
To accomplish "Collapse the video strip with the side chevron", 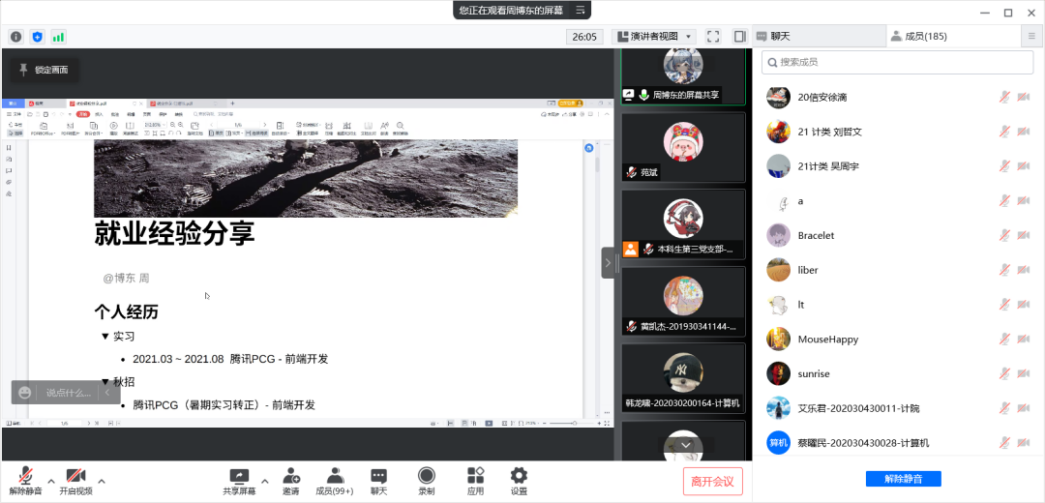I will [607, 263].
